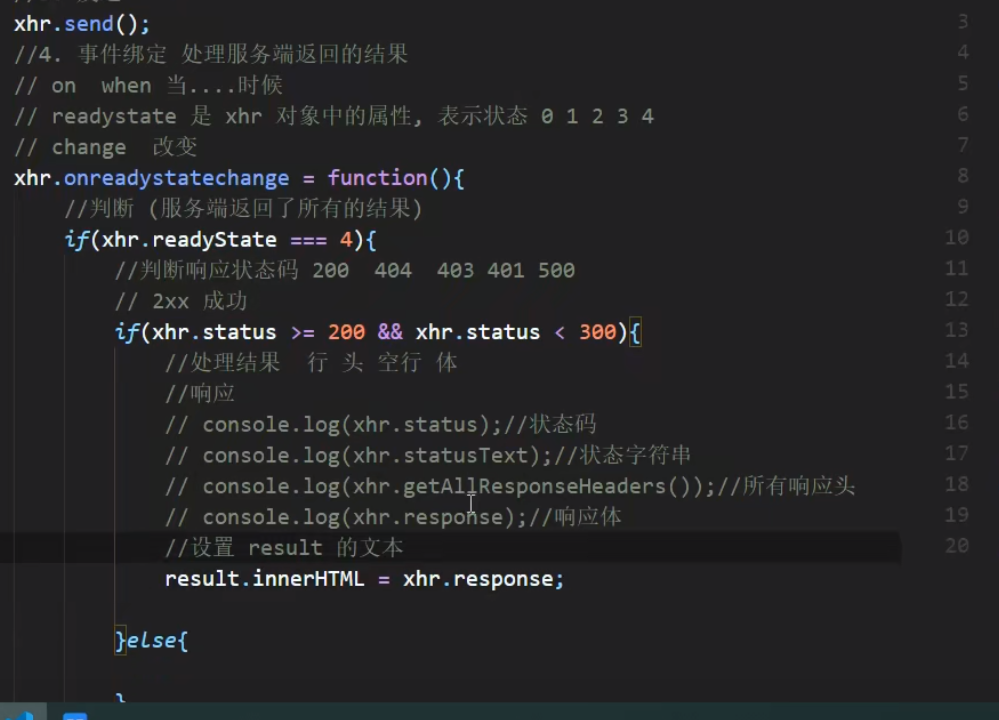
Task: Click line number 13
Action: click(956, 330)
